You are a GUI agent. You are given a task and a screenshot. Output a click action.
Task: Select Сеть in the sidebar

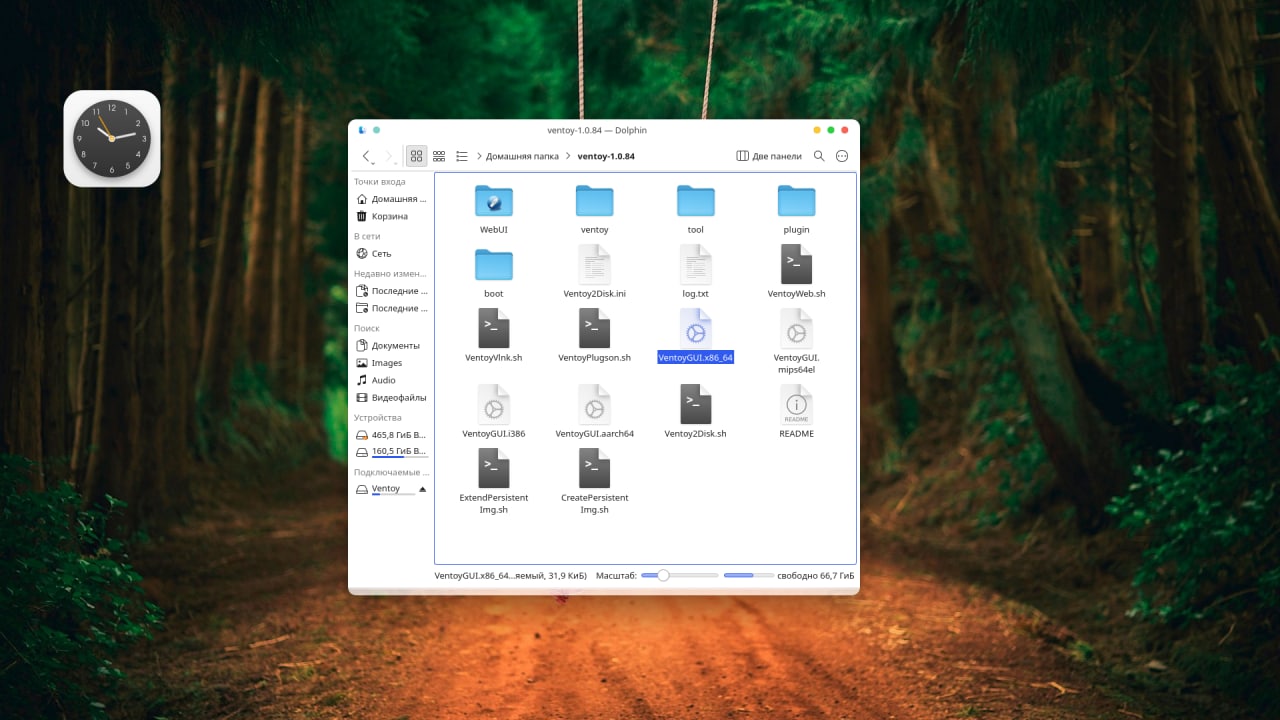point(391,254)
